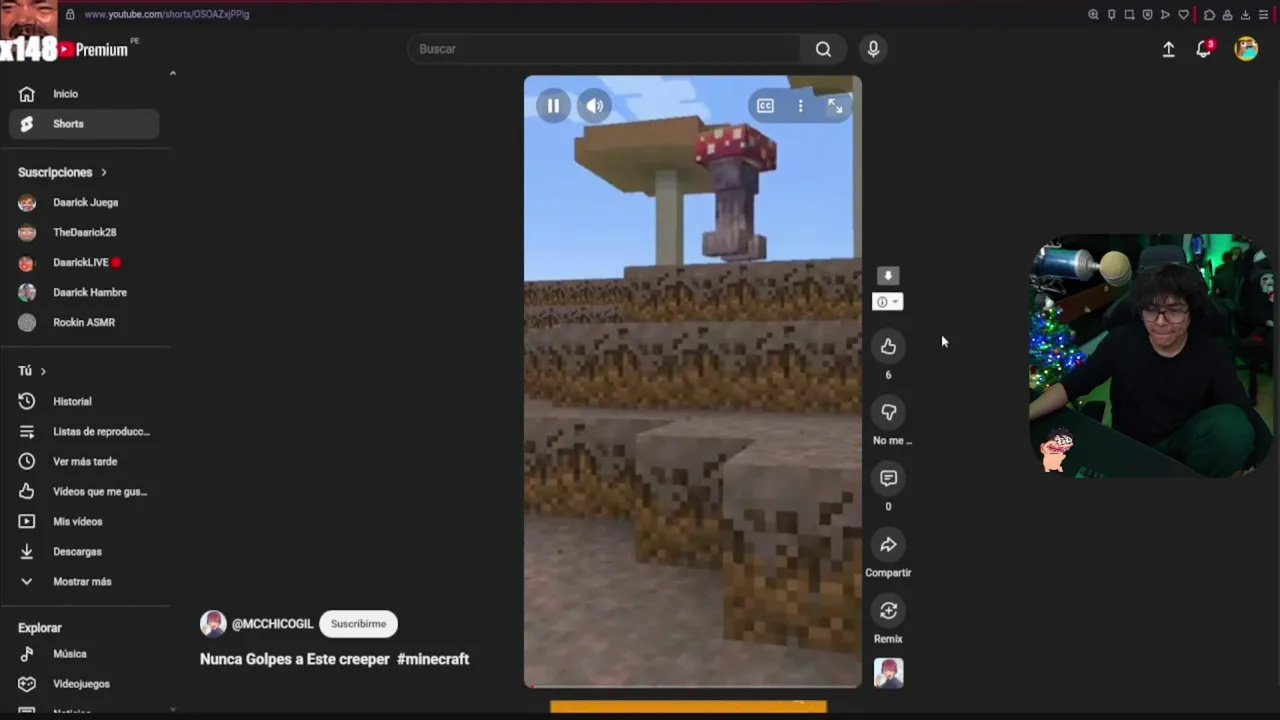This screenshot has width=1280, height=720.
Task: Click the browser zoom magnifier icon
Action: tap(1093, 14)
